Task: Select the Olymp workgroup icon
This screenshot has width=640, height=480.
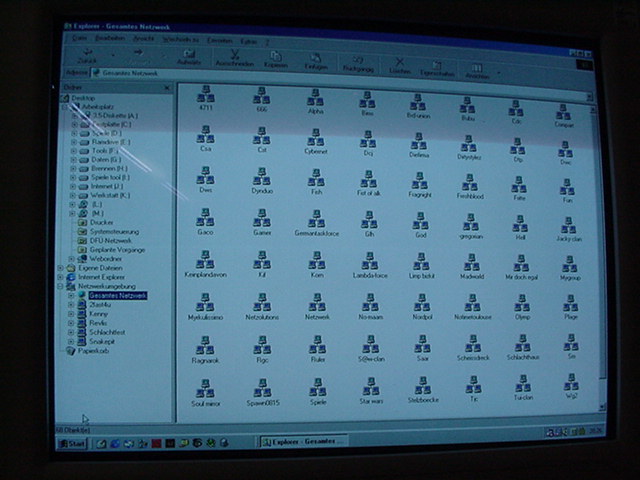Action: 522,307
